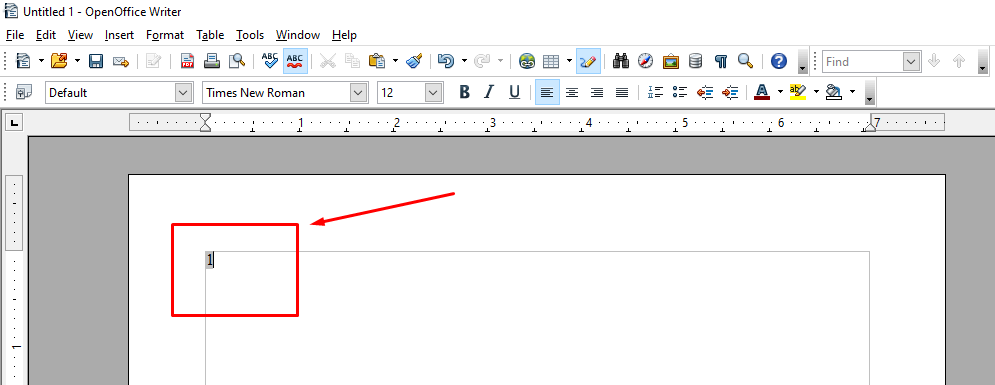
Task: Click the Decrease Indent icon
Action: 705,93
